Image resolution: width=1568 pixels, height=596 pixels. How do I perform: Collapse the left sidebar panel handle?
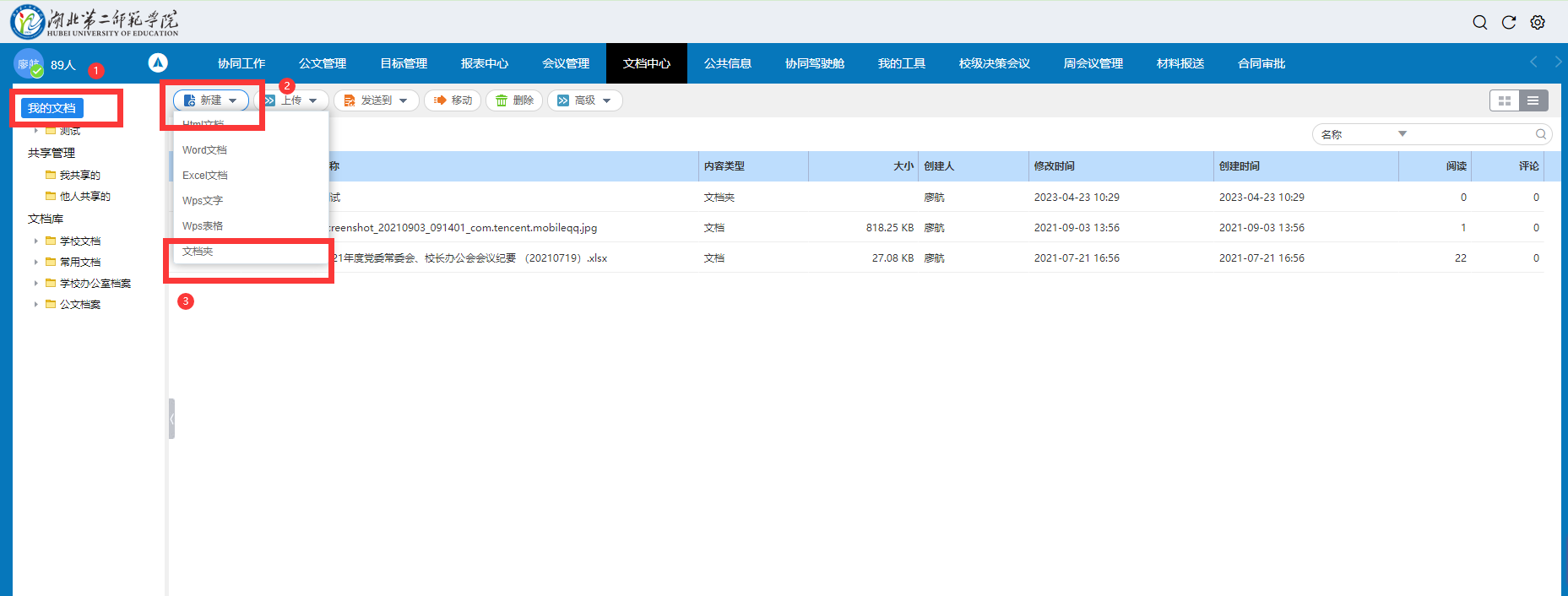pos(171,419)
